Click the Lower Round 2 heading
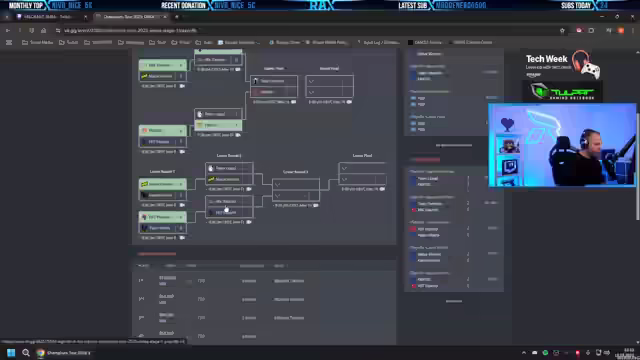 click(229, 156)
